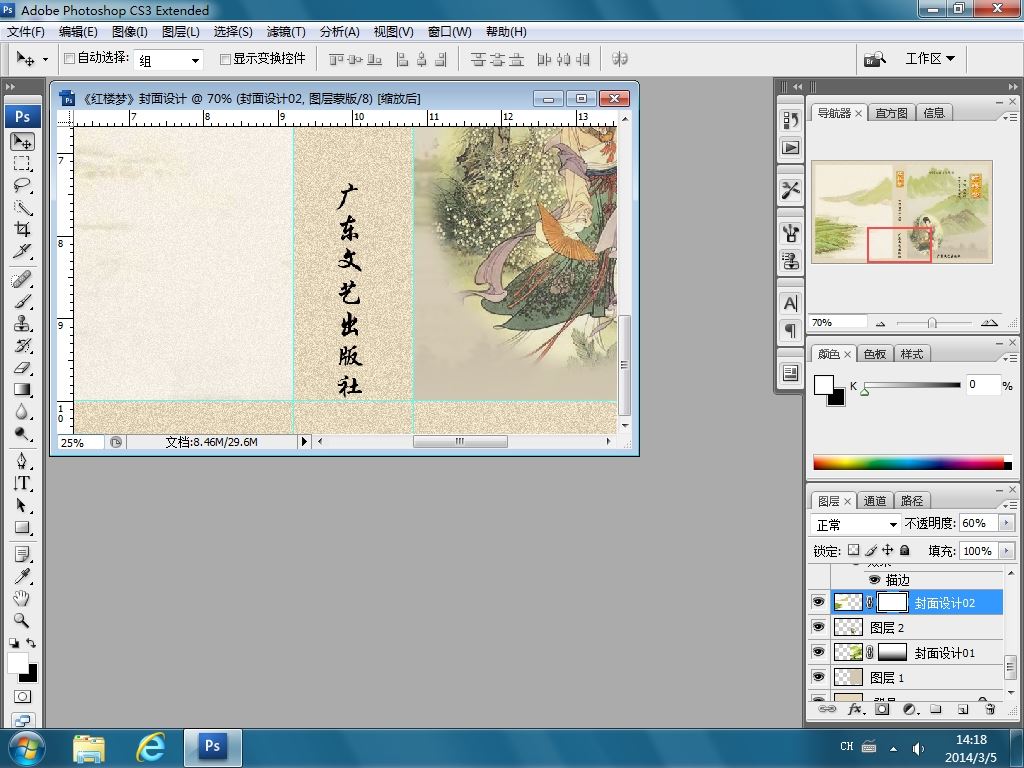The image size is (1024, 768).
Task: Hide the 封面设计01 layer
Action: click(818, 652)
